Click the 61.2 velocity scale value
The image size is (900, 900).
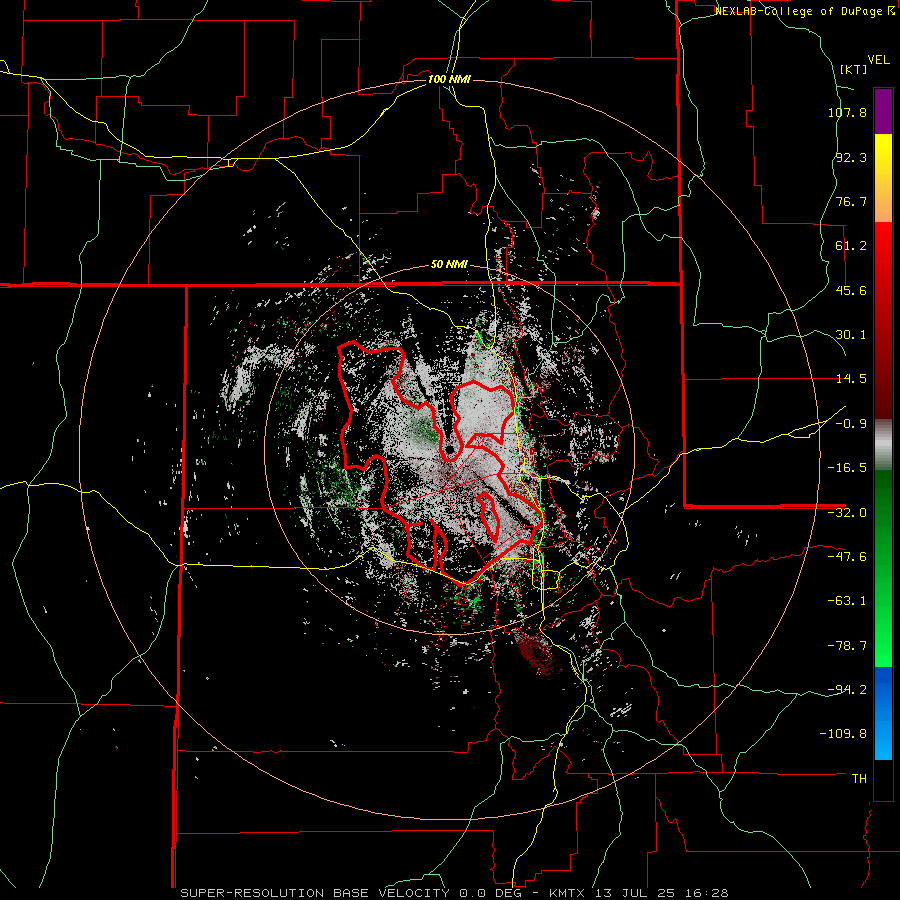pos(851,246)
